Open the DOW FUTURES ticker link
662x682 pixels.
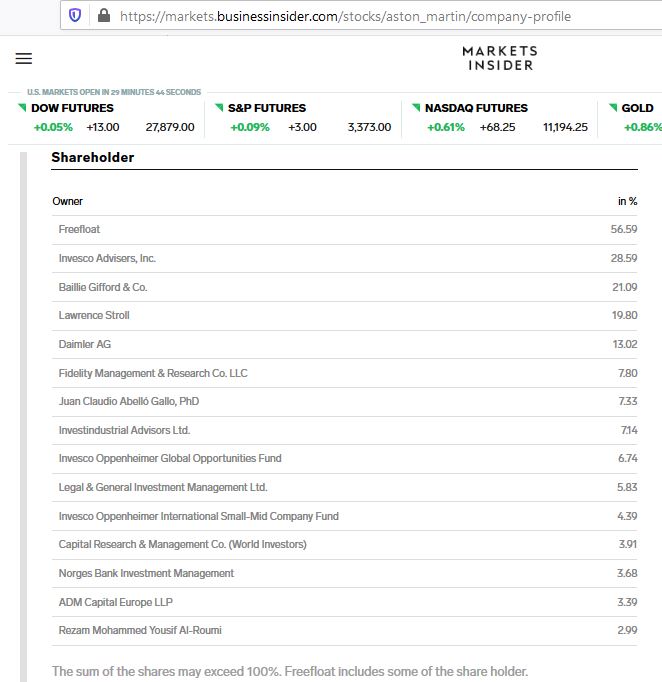tap(72, 108)
